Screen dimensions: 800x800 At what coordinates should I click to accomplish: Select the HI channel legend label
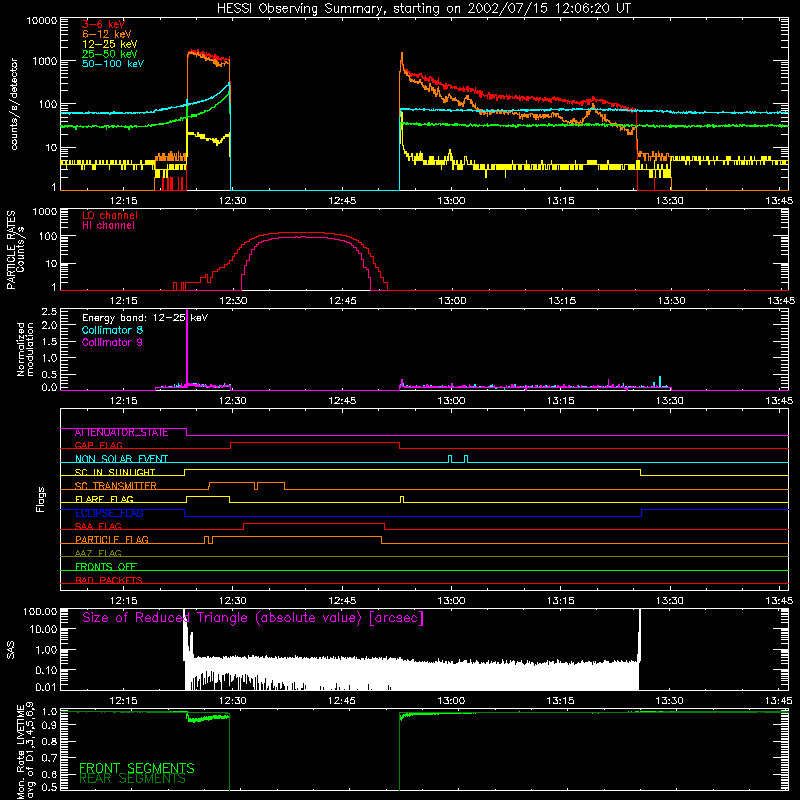pyautogui.click(x=108, y=226)
